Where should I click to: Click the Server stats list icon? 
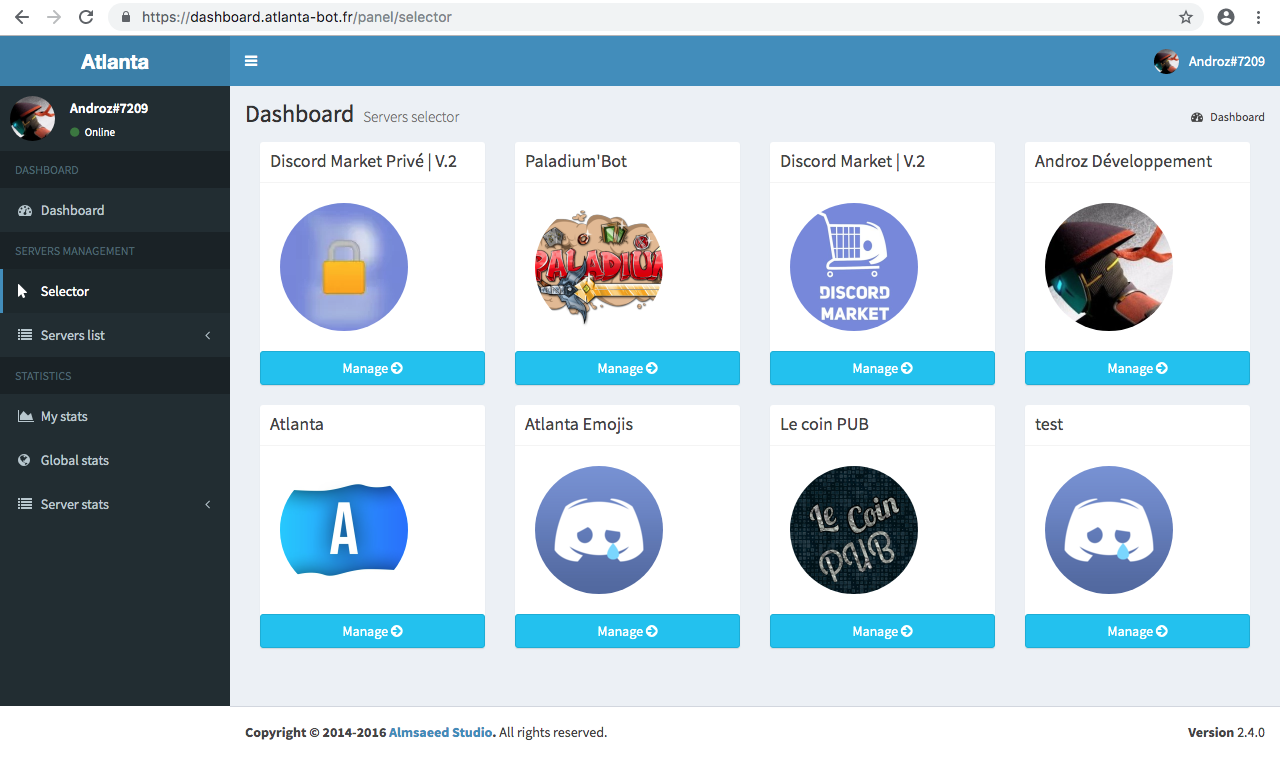[x=25, y=504]
